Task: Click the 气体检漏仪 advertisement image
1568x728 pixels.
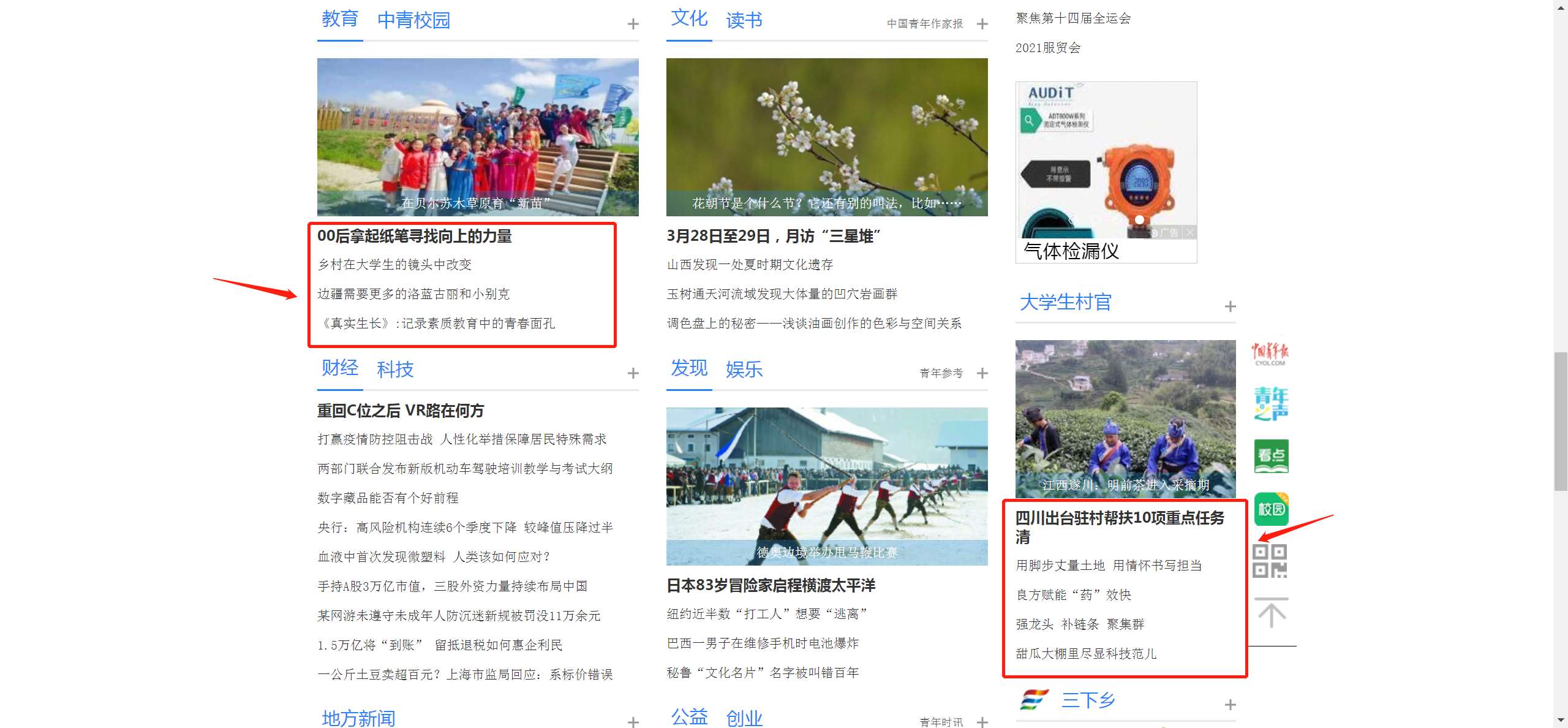Action: point(1106,161)
